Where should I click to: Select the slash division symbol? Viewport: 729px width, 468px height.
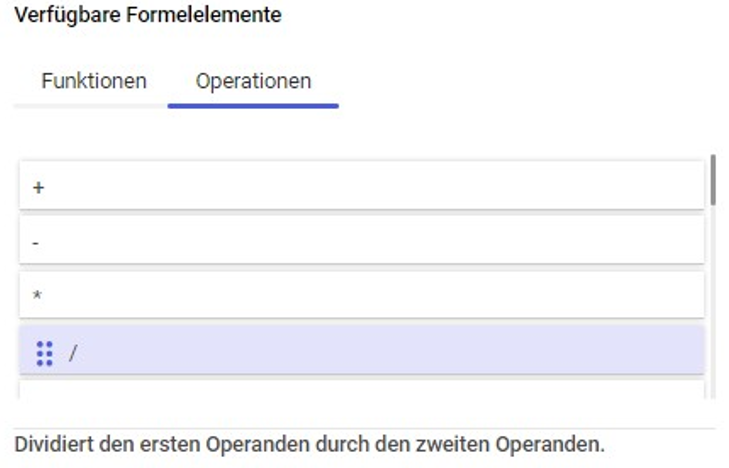[x=73, y=353]
